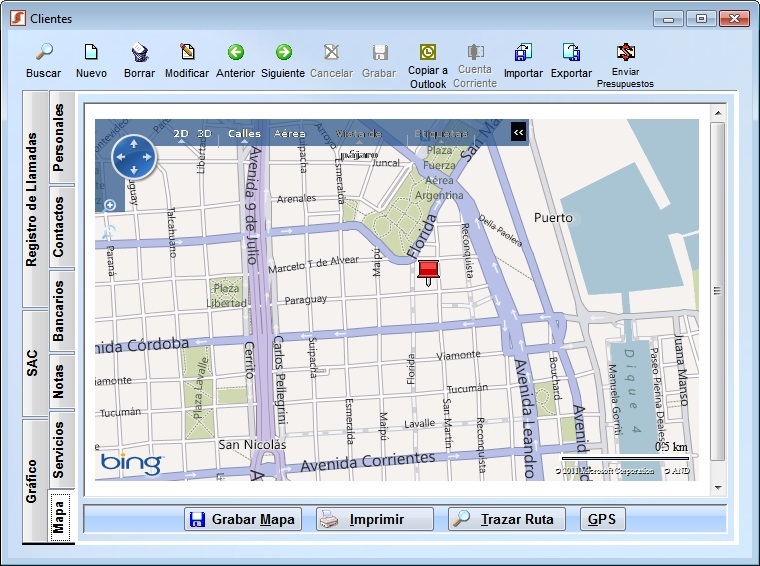Create a new client with Nuevo

(91, 53)
